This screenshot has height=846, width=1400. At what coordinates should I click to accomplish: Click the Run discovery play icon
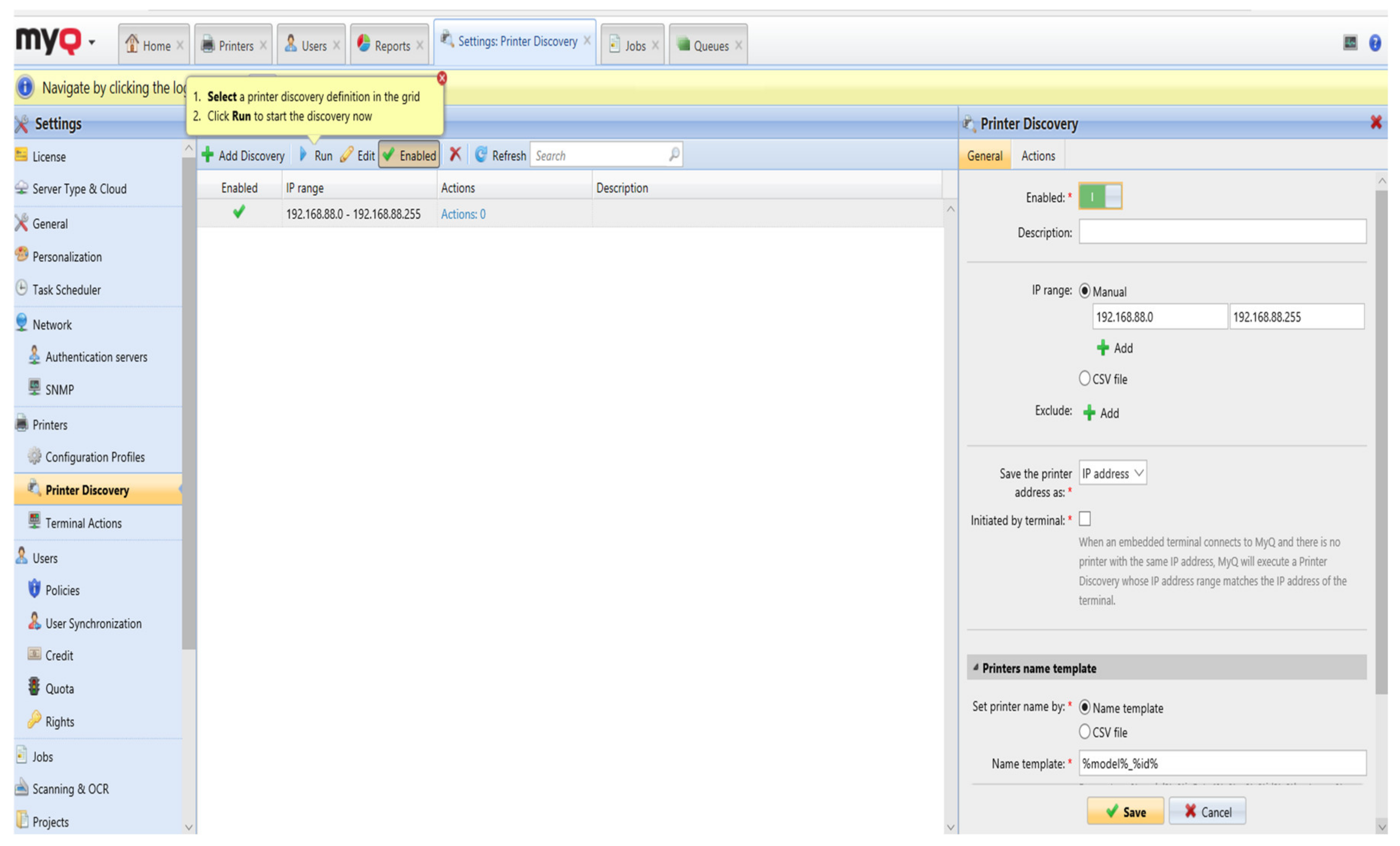303,155
